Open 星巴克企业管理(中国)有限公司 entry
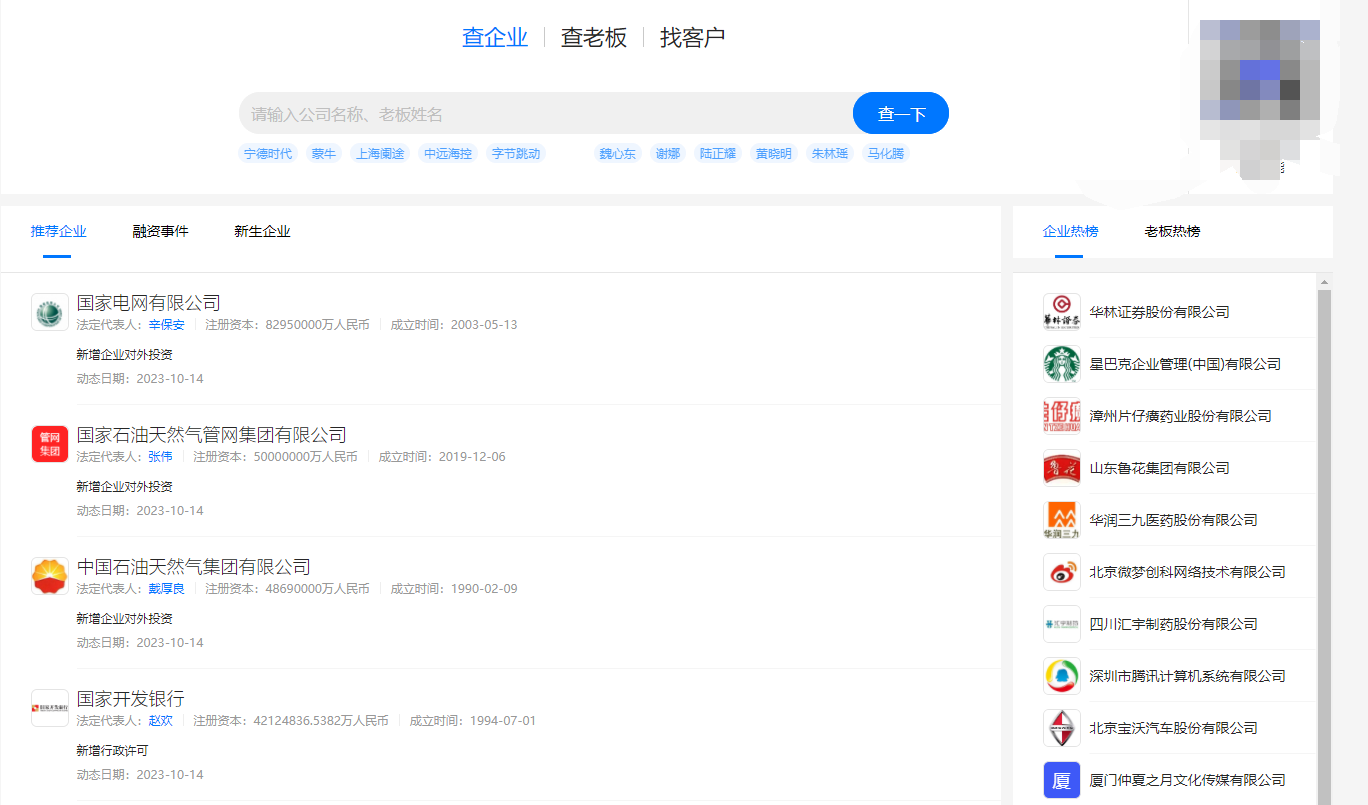This screenshot has width=1368, height=805. [1185, 364]
